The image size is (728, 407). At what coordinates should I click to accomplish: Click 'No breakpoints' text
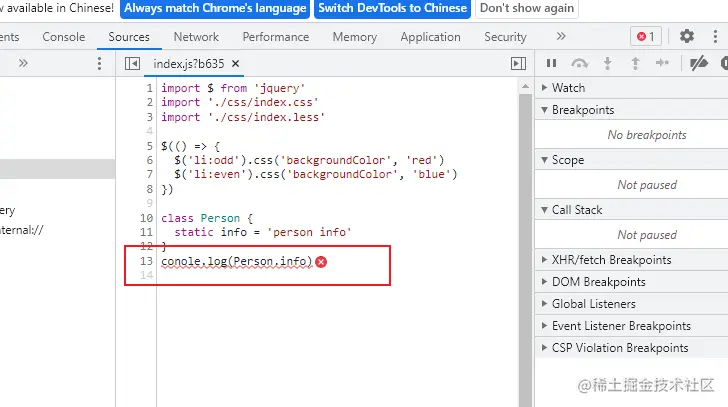[647, 135]
